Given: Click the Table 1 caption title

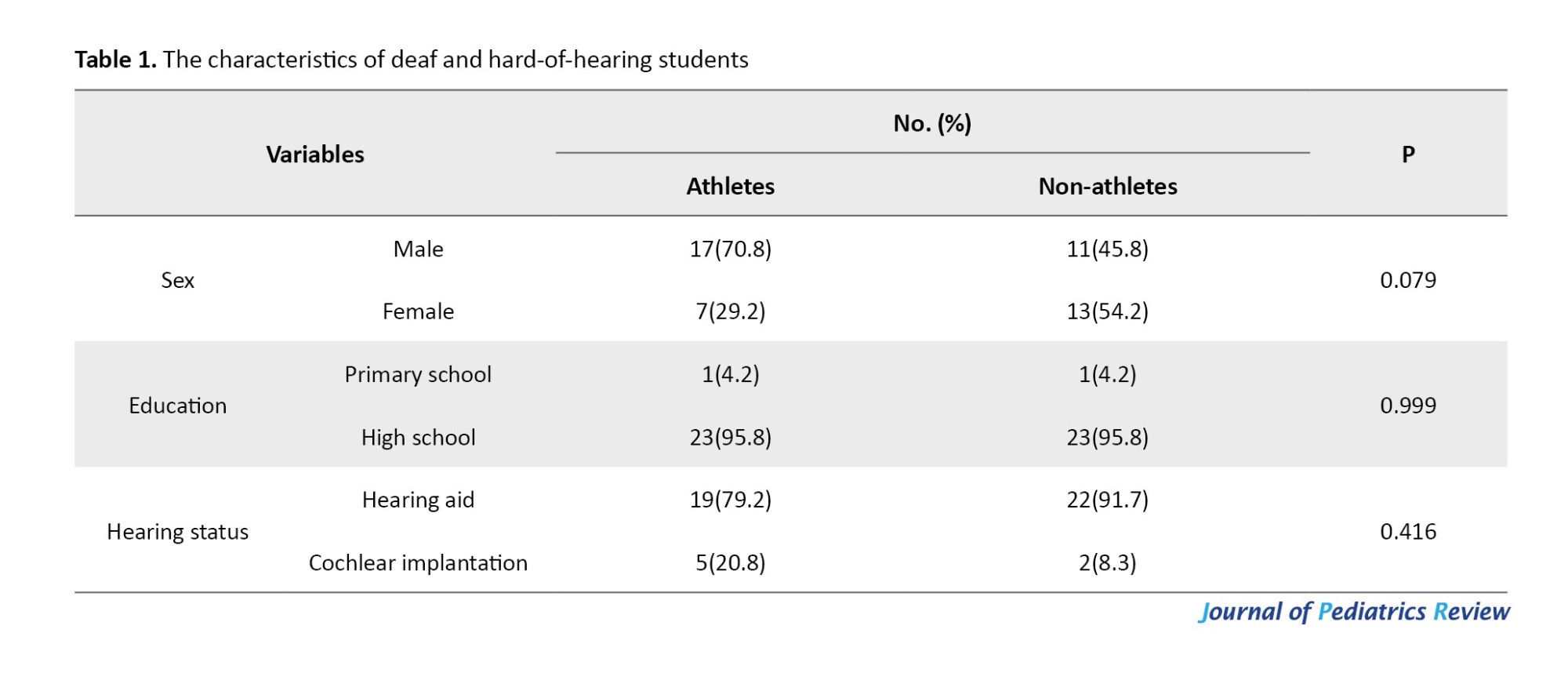Looking at the screenshot, I should 411,60.
